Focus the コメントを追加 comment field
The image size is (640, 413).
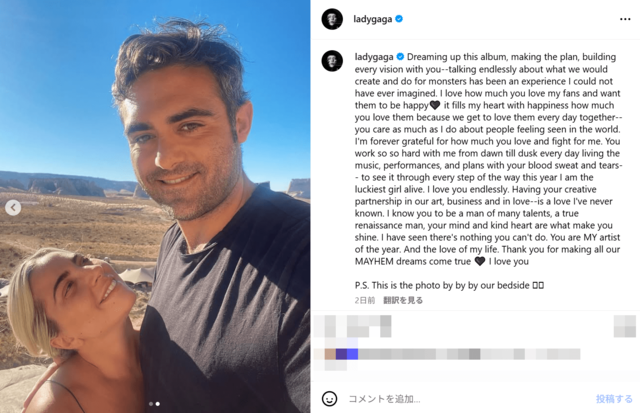pos(465,399)
